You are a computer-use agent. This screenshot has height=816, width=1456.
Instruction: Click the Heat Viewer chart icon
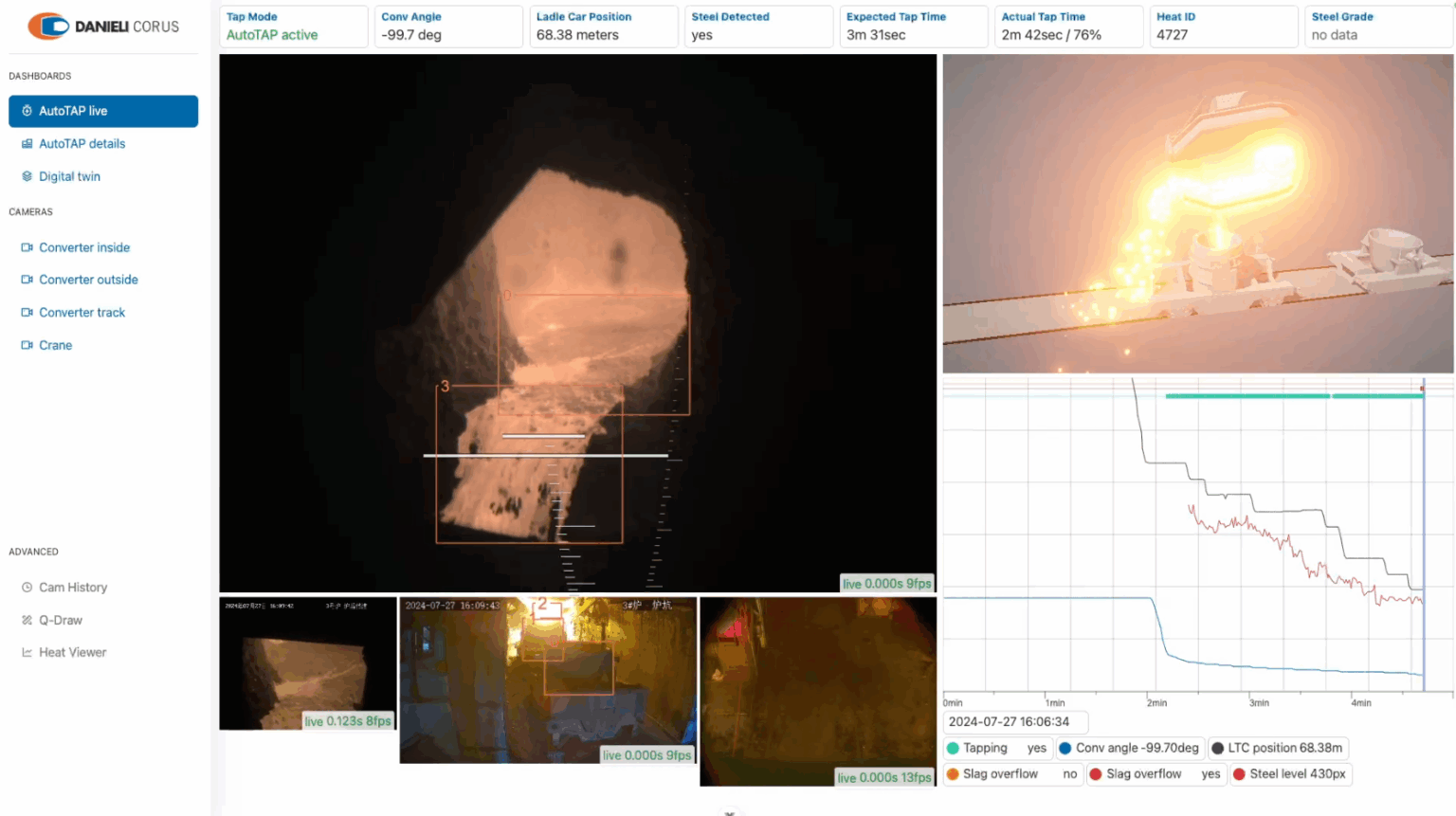(27, 652)
